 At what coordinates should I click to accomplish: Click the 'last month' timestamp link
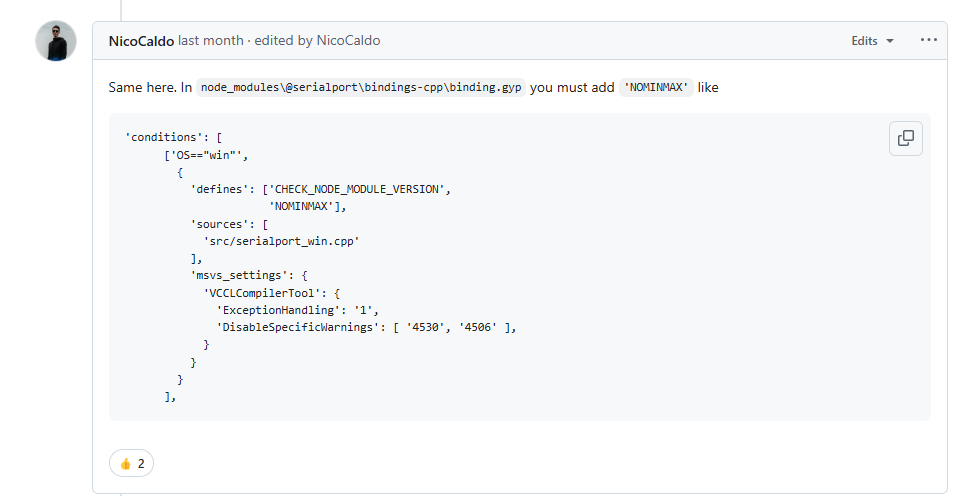pos(210,41)
